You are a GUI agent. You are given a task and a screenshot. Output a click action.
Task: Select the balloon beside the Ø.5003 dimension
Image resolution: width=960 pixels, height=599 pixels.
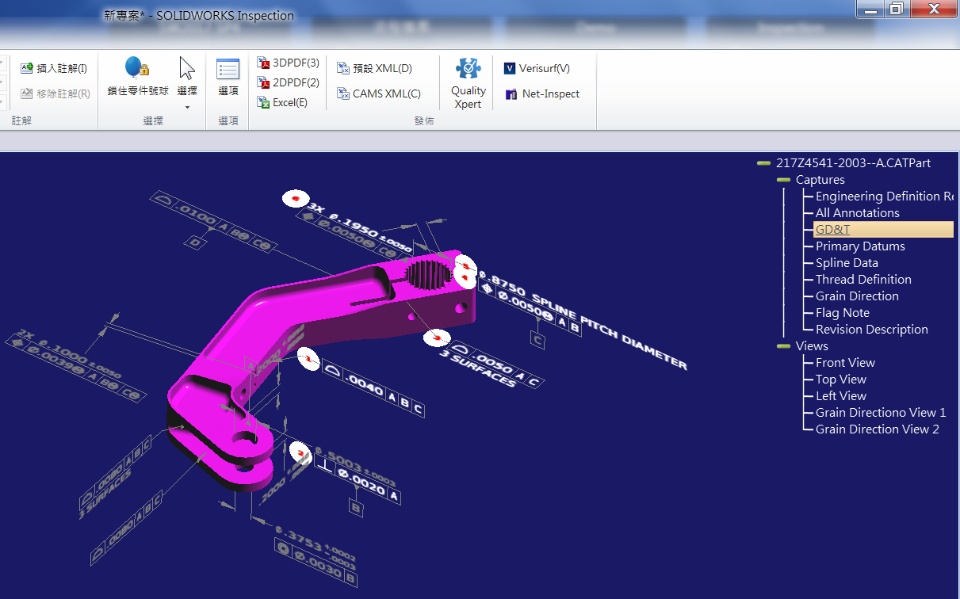click(300, 453)
